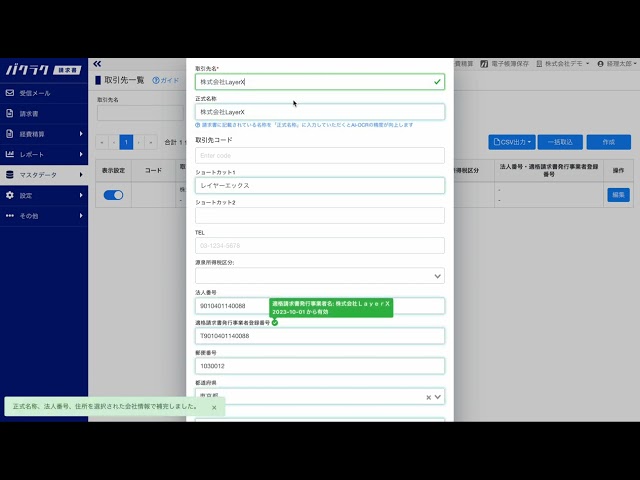The image size is (640, 480).
Task: Open the ガイド help link
Action: point(166,80)
